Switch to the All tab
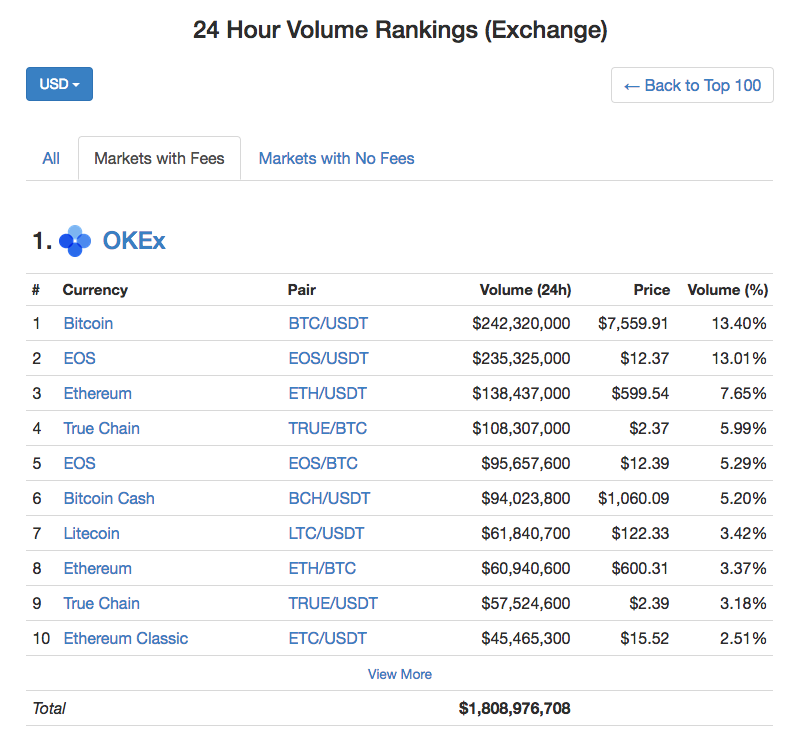Image resolution: width=803 pixels, height=746 pixels. coord(51,159)
